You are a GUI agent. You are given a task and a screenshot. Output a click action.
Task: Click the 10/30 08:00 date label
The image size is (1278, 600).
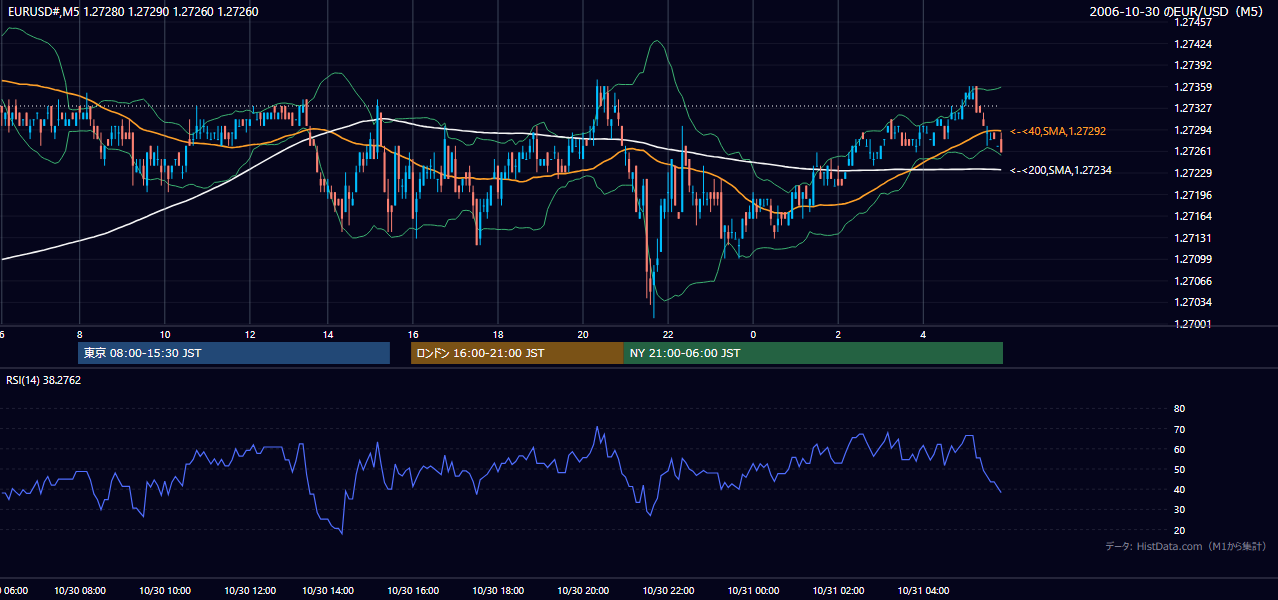(x=79, y=591)
